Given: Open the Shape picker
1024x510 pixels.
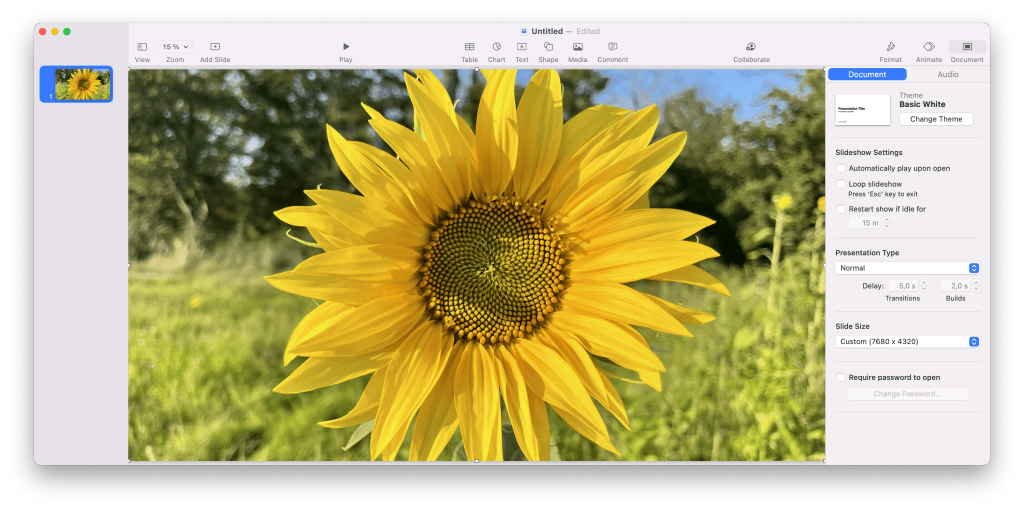Looking at the screenshot, I should pos(549,47).
